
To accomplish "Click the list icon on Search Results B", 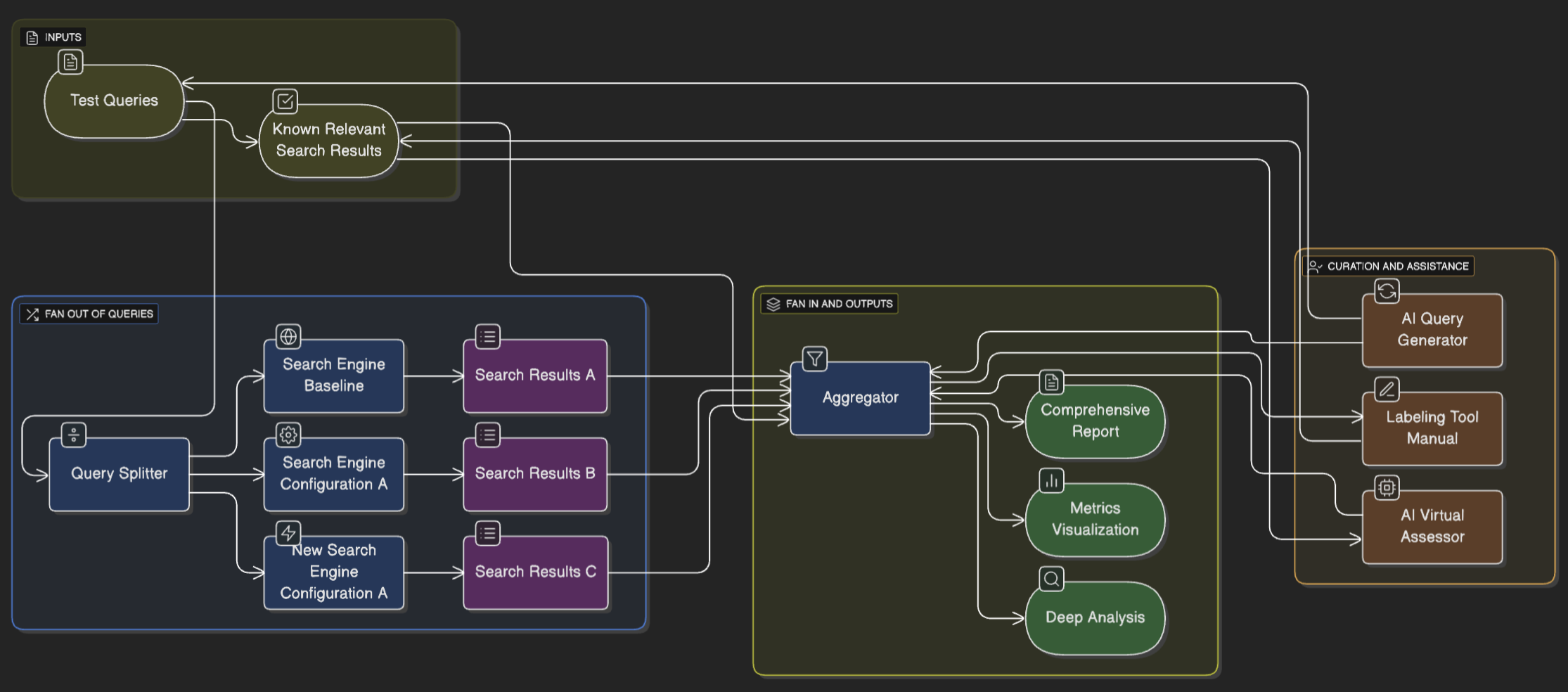I will (488, 435).
